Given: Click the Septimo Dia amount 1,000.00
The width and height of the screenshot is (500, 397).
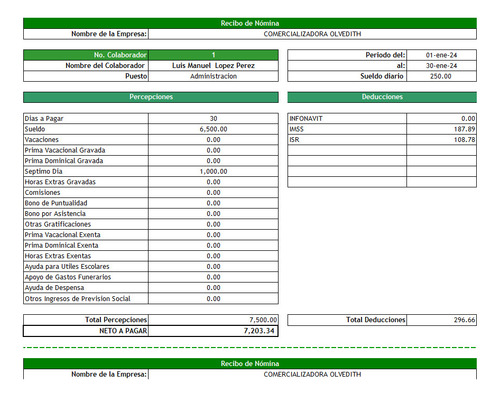Looking at the screenshot, I should coord(213,172).
